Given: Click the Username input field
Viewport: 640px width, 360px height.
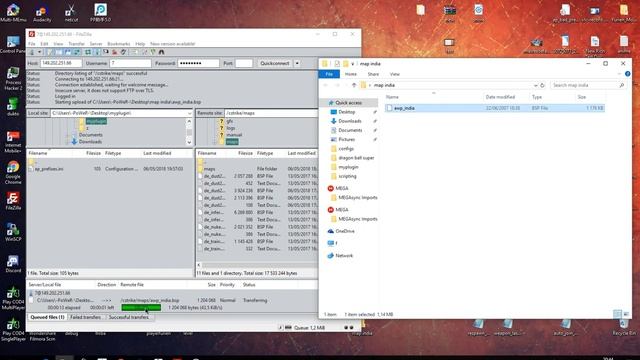Looking at the screenshot, I should 130,63.
